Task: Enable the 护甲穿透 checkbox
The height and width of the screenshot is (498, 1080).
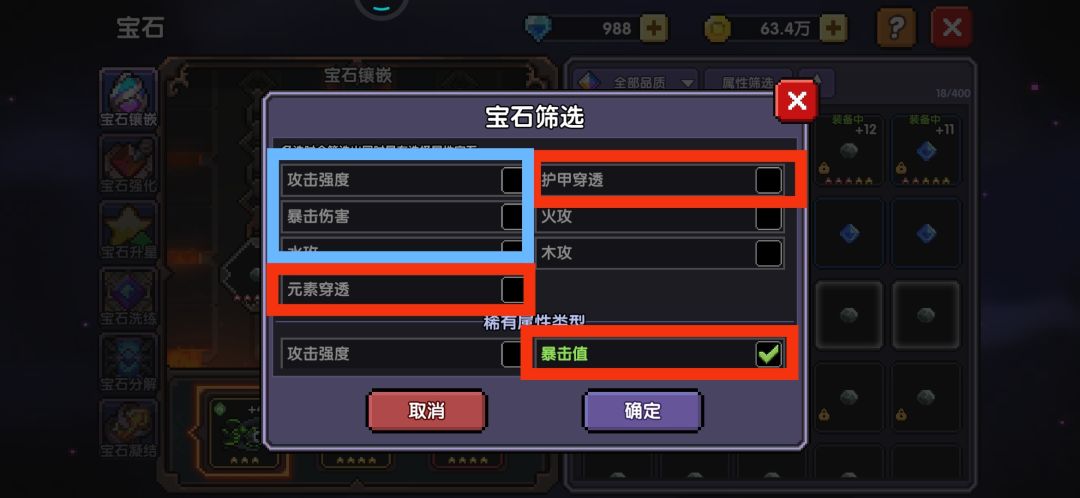Action: 769,180
